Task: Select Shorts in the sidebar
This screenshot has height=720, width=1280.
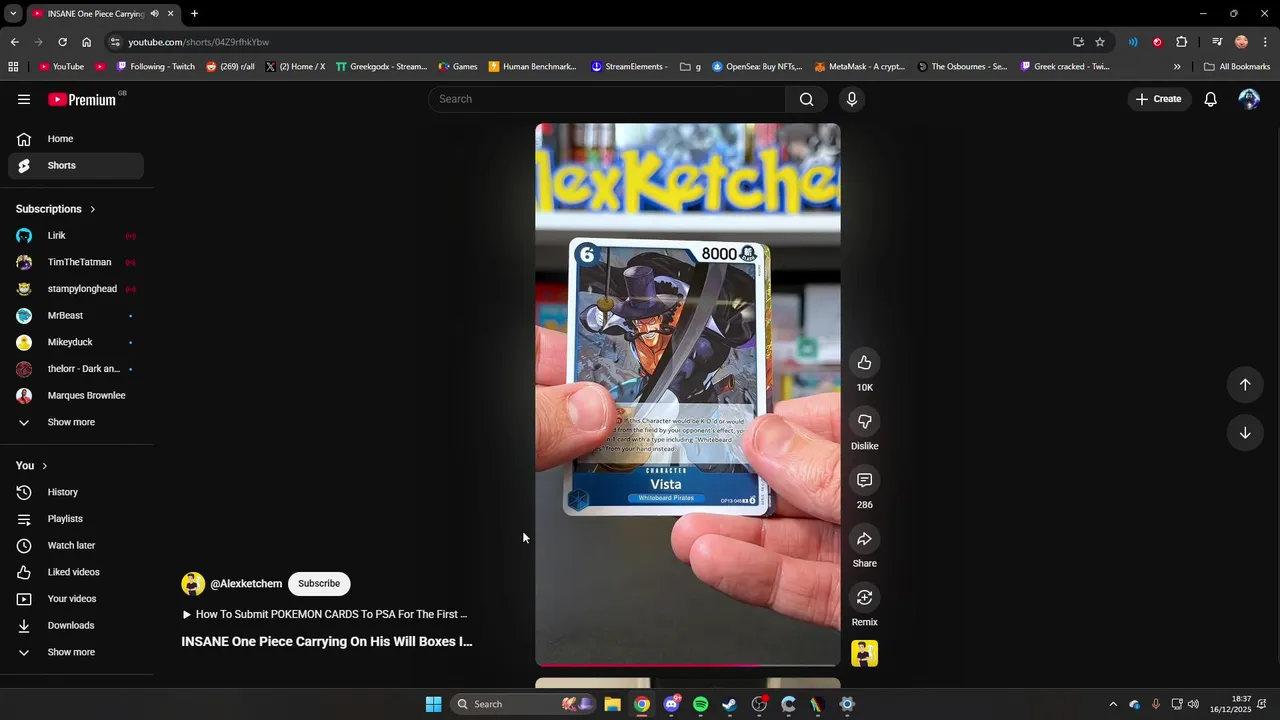Action: [x=76, y=166]
